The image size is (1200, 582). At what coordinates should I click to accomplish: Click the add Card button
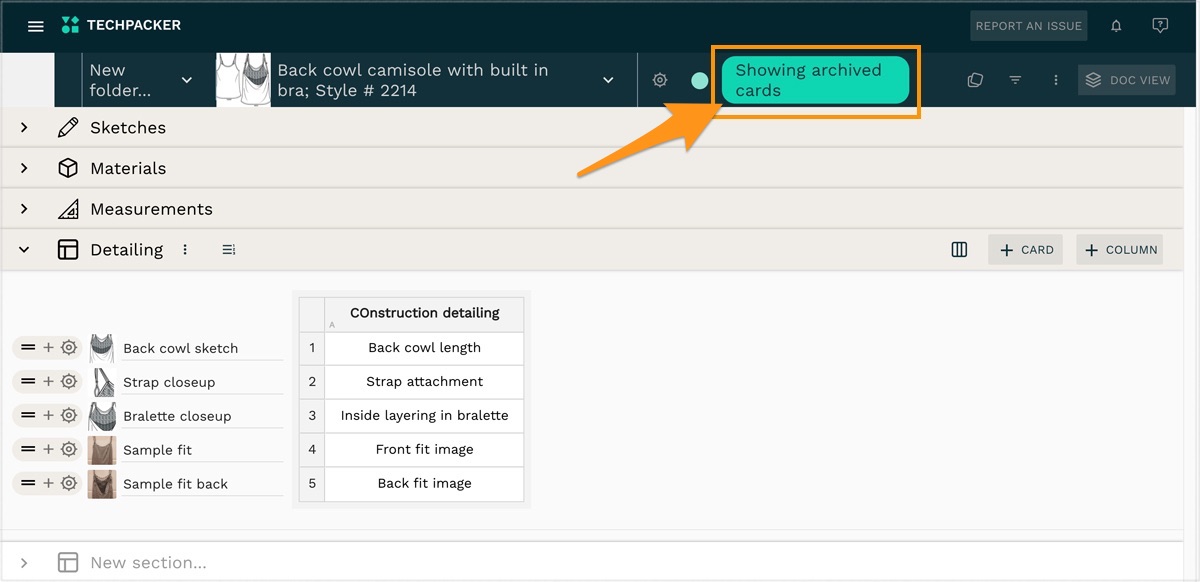point(1026,250)
